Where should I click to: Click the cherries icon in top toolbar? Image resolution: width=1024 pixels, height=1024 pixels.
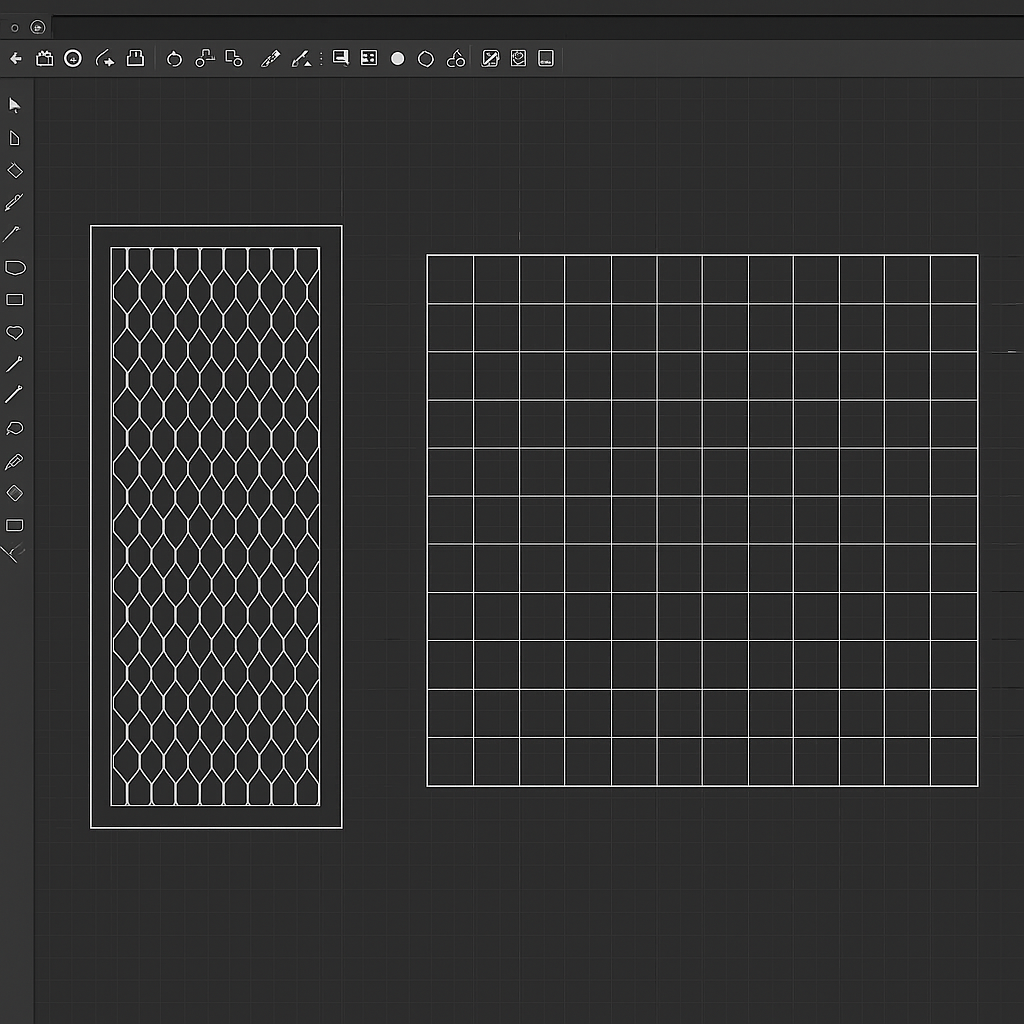coord(456,59)
